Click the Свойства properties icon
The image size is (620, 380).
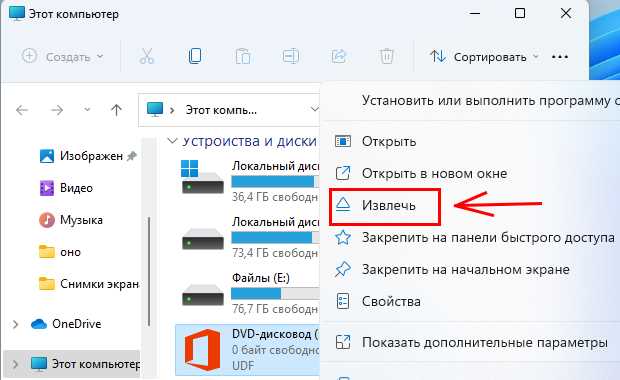[x=343, y=301]
